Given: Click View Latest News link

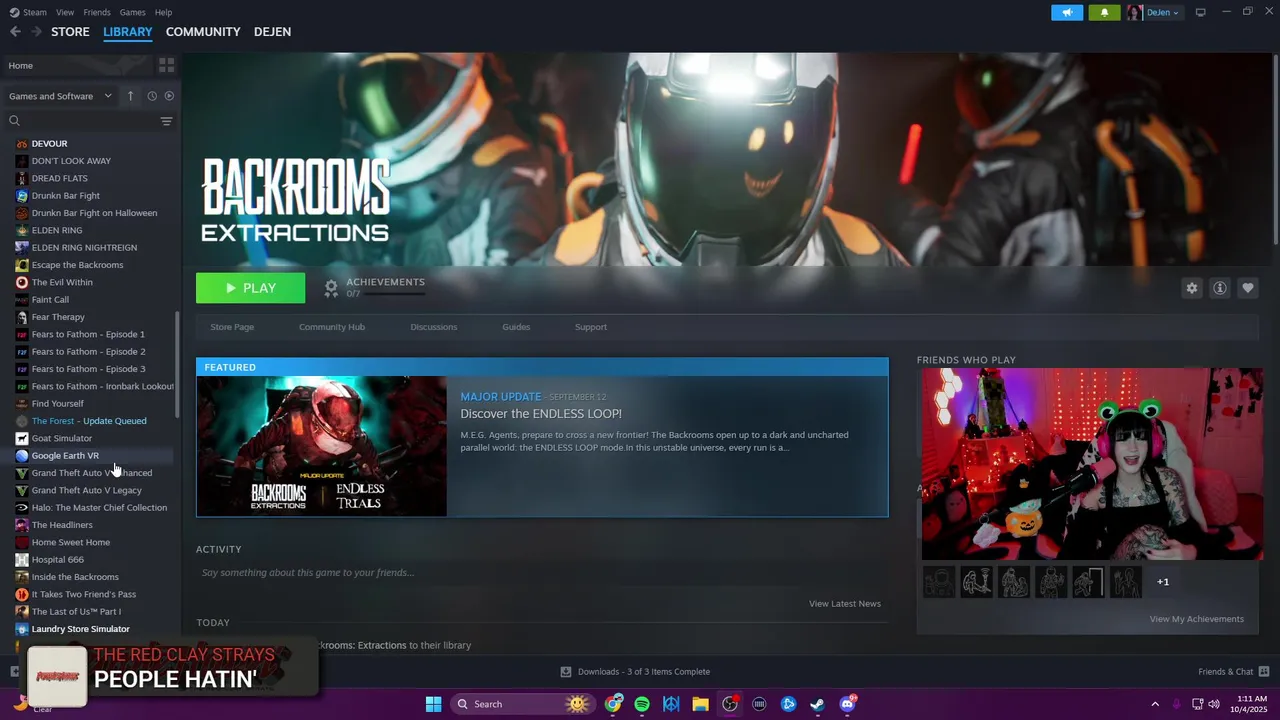Looking at the screenshot, I should [x=845, y=604].
